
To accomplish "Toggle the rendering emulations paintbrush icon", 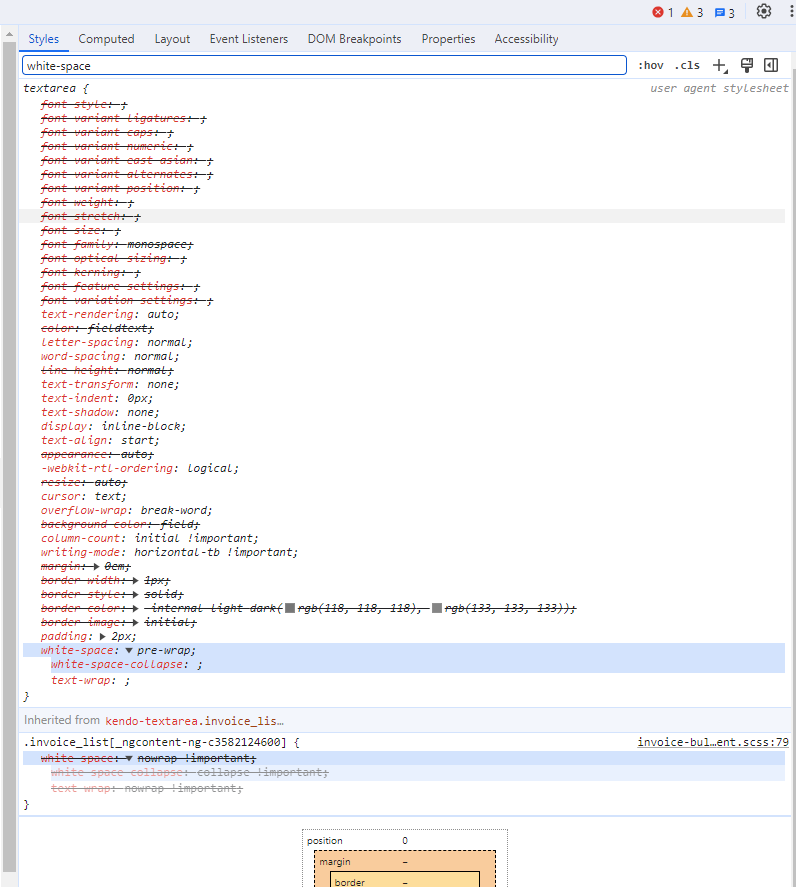I will point(746,65).
